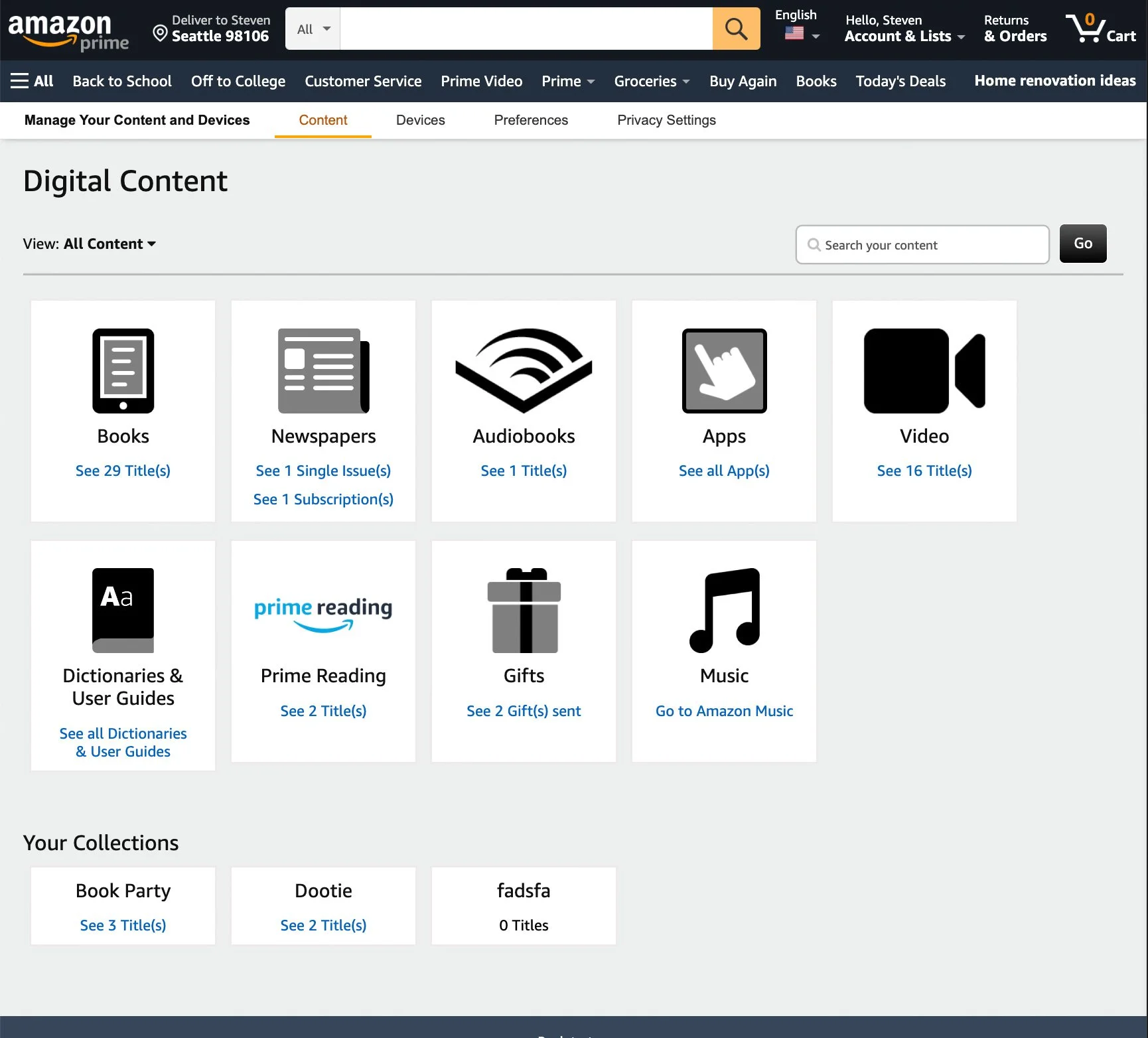1148x1038 pixels.
Task: Open Off to College in navigation
Action: click(x=238, y=81)
